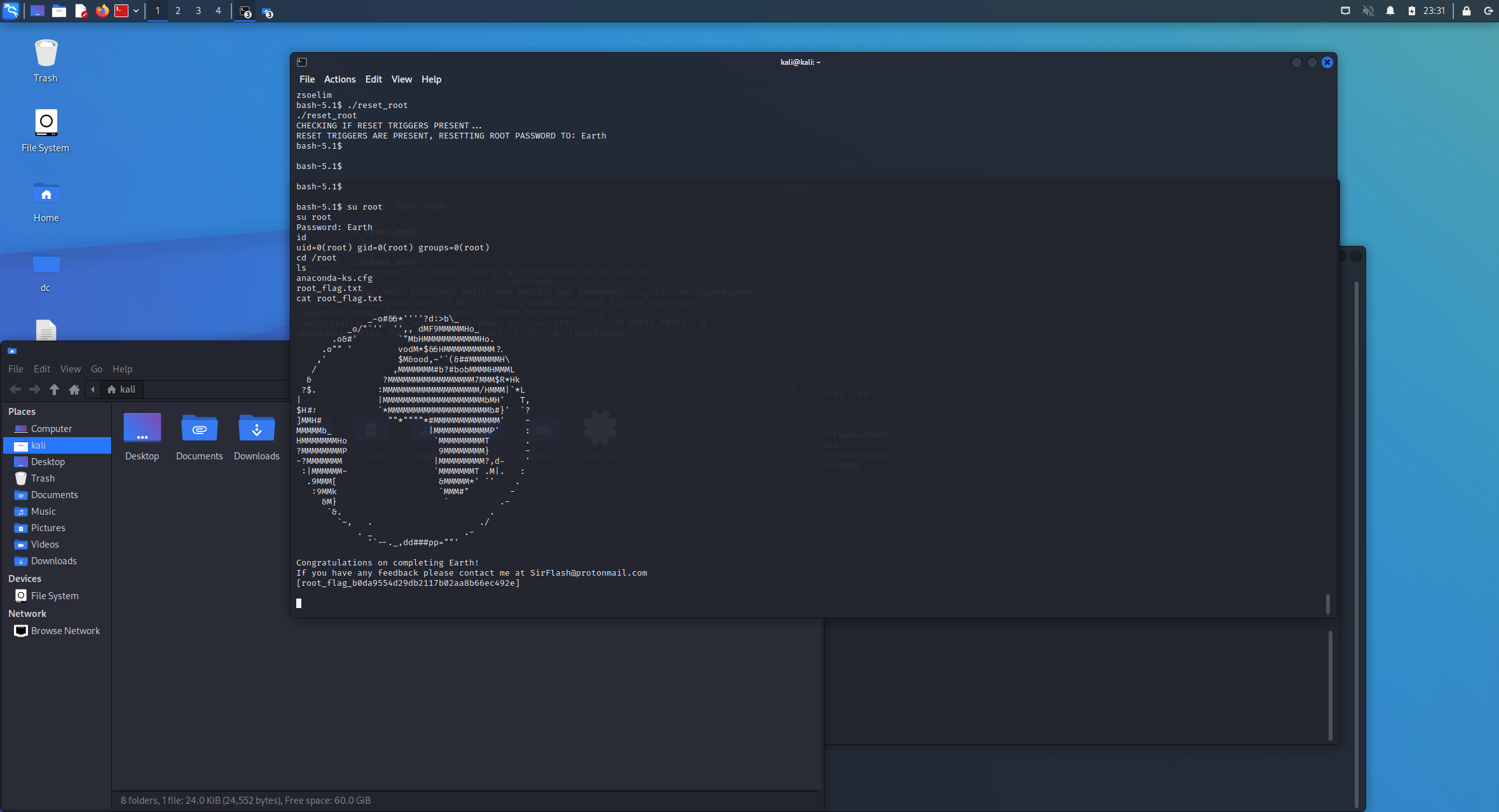
Task: Open the terminal's File menu
Action: coord(307,79)
